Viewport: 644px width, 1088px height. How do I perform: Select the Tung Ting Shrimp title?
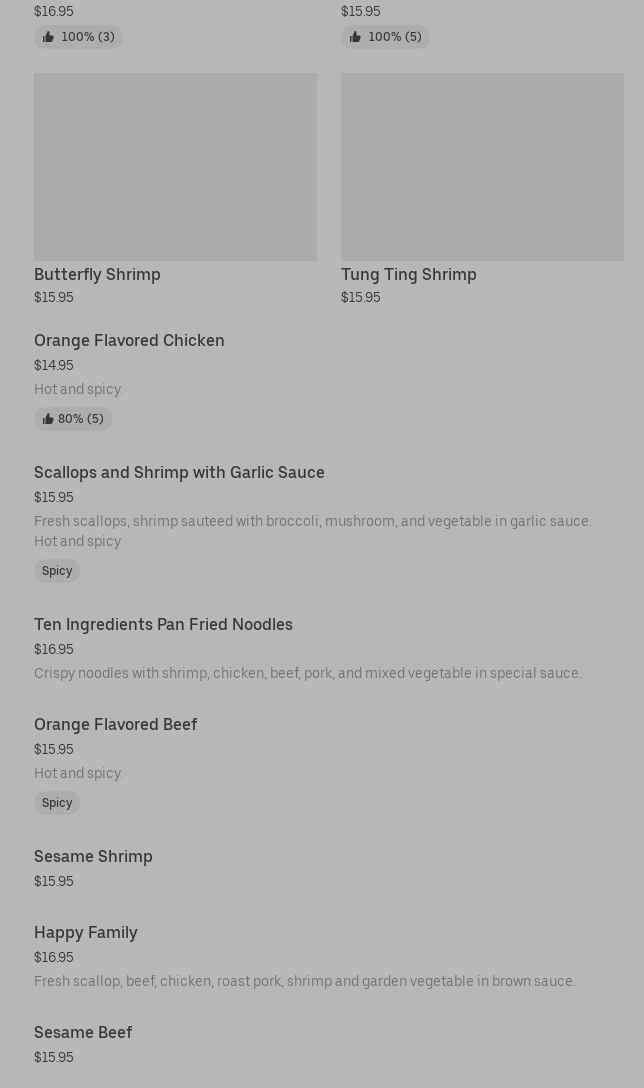[x=408, y=274]
